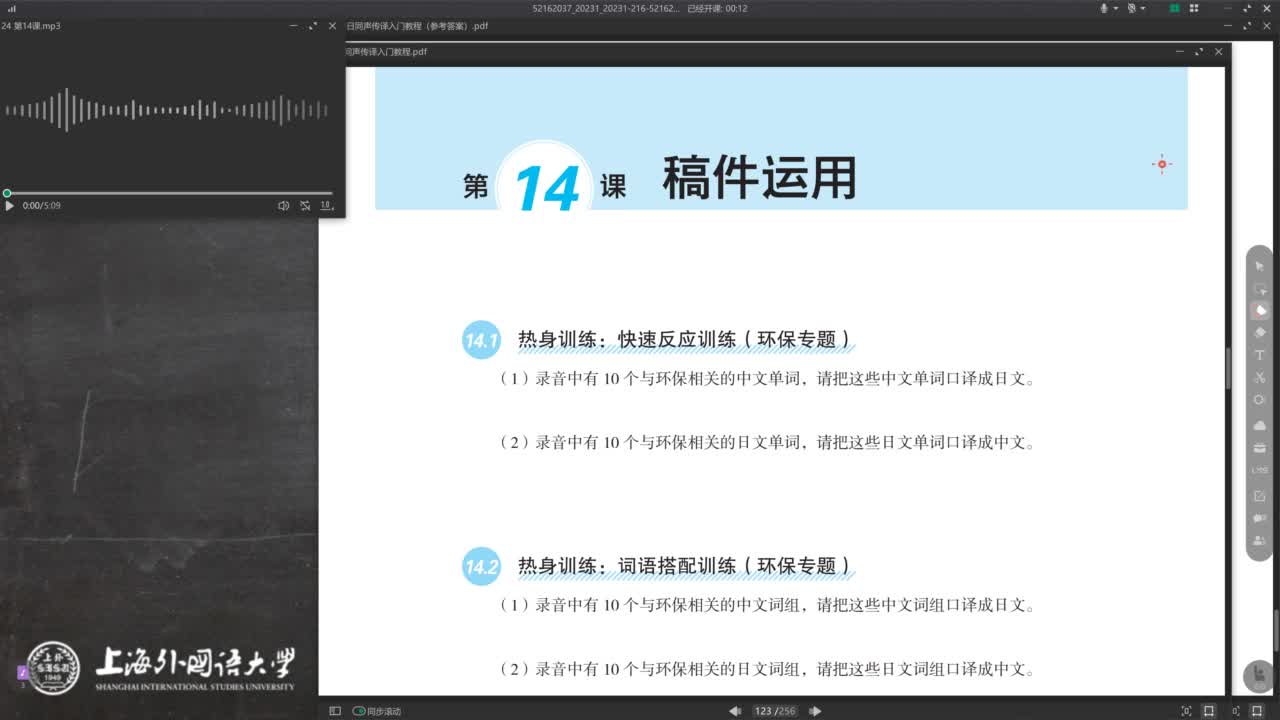Open the cloud storage tool
1280x720 pixels.
click(1260, 425)
